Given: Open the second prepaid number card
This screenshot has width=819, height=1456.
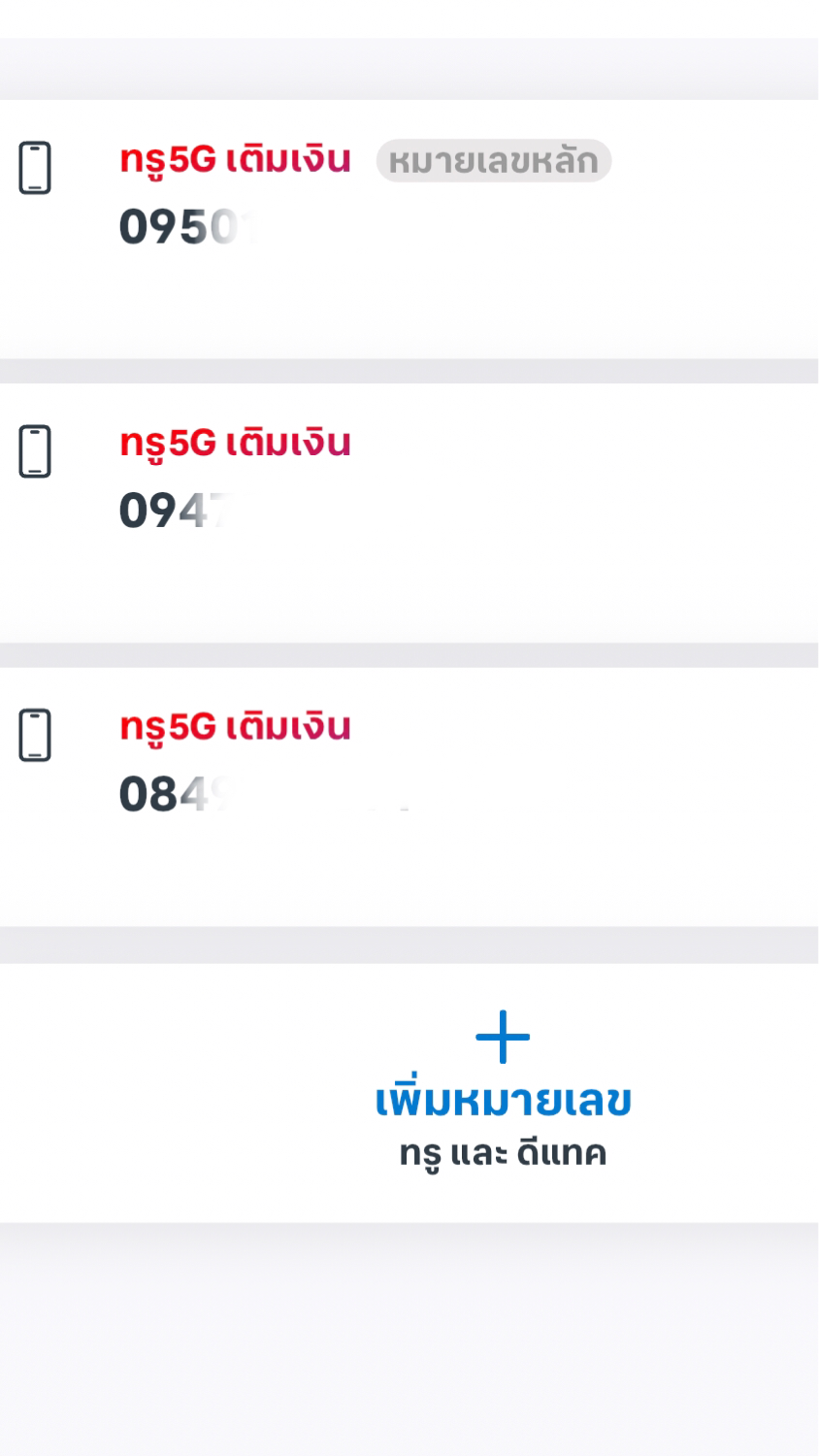Looking at the screenshot, I should (409, 513).
